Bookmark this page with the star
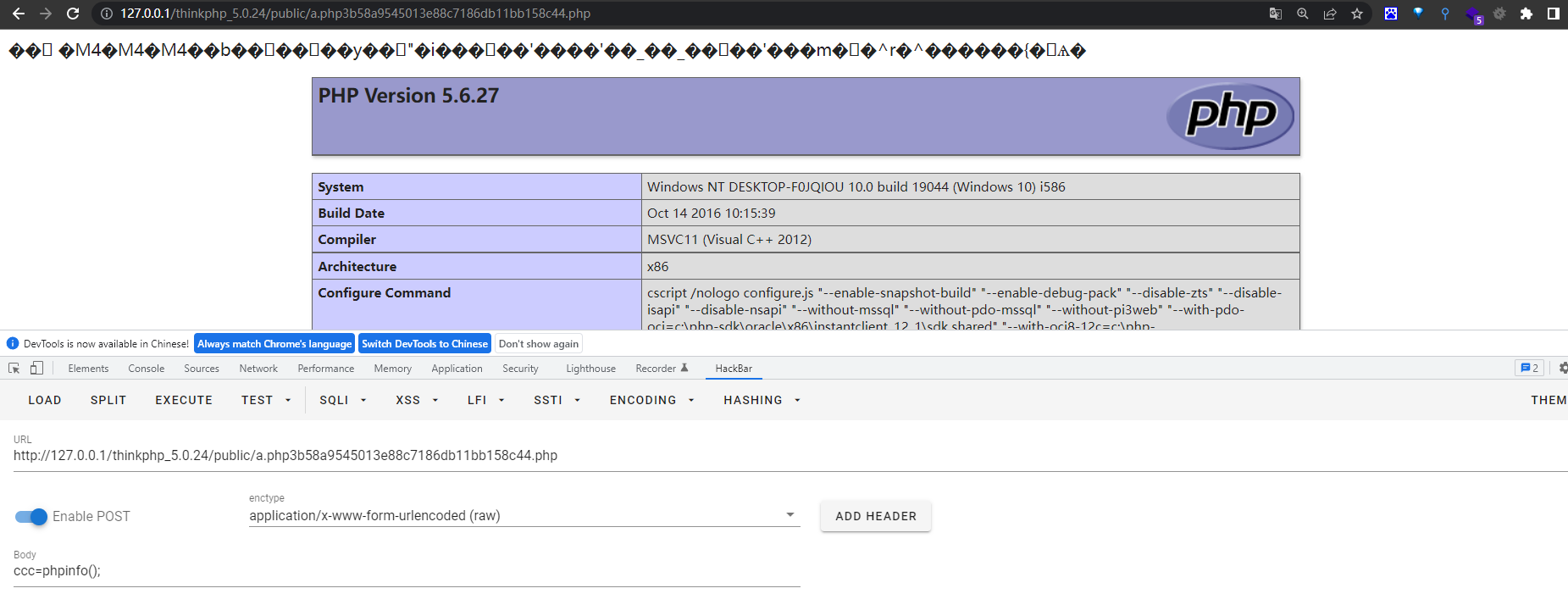 click(x=1357, y=14)
